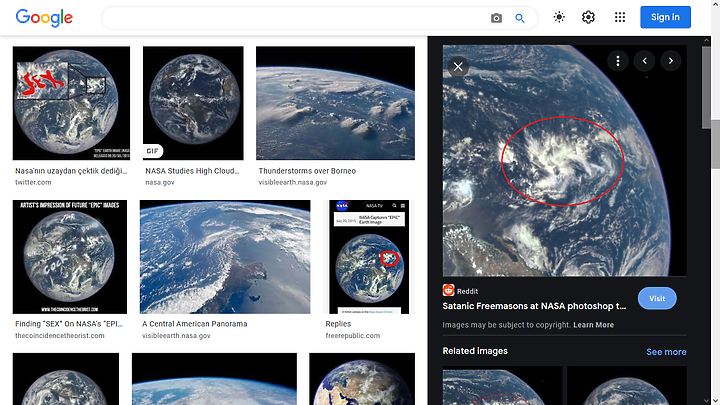Click nasa.gov source text

pos(160,182)
